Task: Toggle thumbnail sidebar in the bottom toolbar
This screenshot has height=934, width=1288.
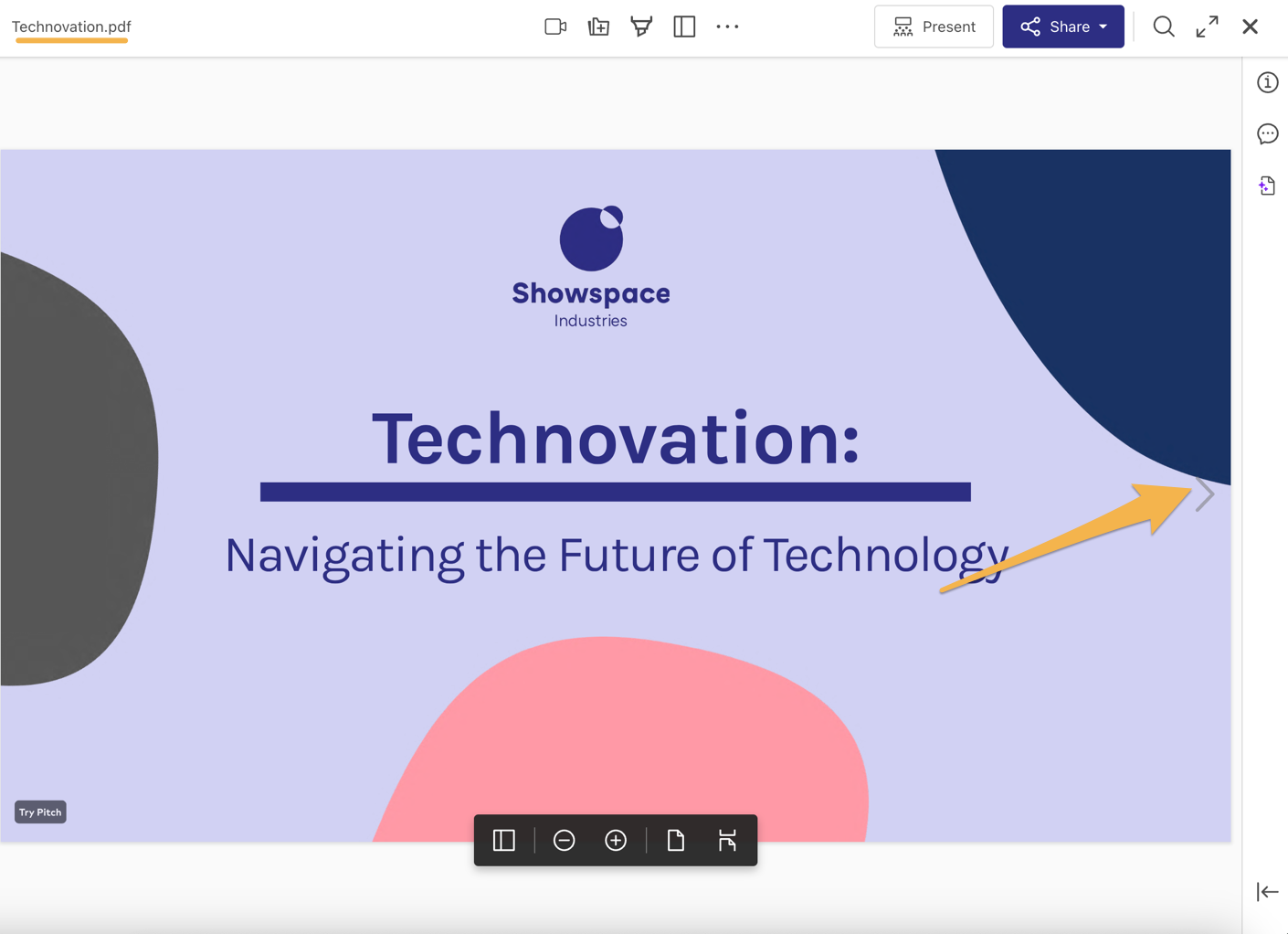Action: [x=504, y=840]
